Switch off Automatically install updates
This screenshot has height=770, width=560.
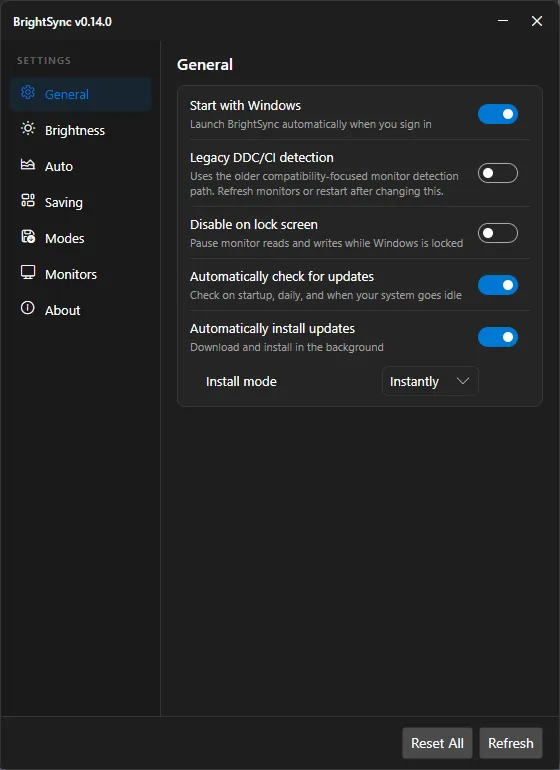coord(498,337)
